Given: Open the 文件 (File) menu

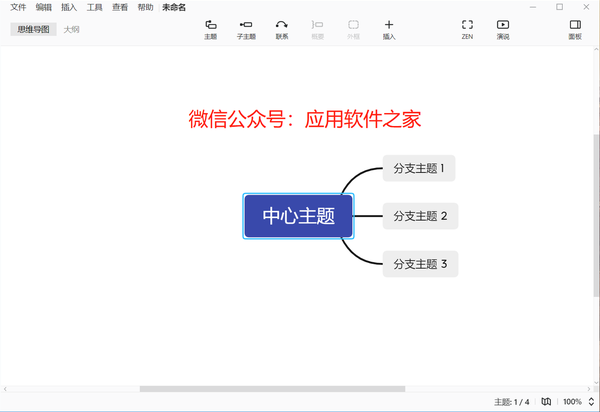Looking at the screenshot, I should pyautogui.click(x=18, y=7).
